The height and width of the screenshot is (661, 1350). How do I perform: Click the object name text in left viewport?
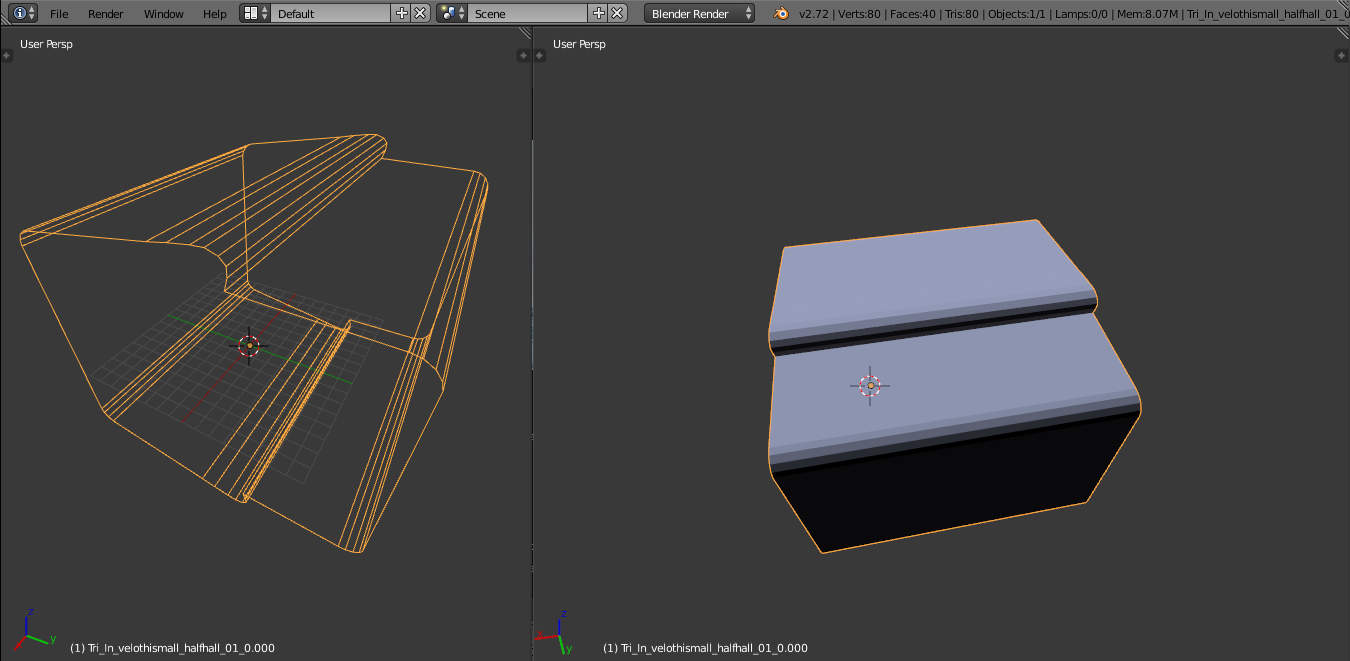(x=172, y=648)
